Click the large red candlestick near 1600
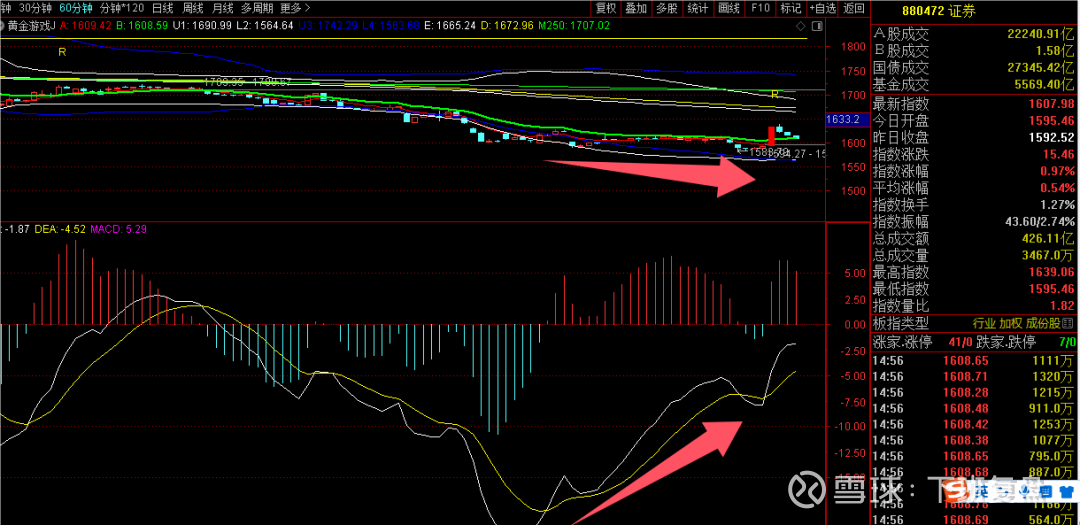Image resolution: width=1080 pixels, height=525 pixels. (x=771, y=136)
